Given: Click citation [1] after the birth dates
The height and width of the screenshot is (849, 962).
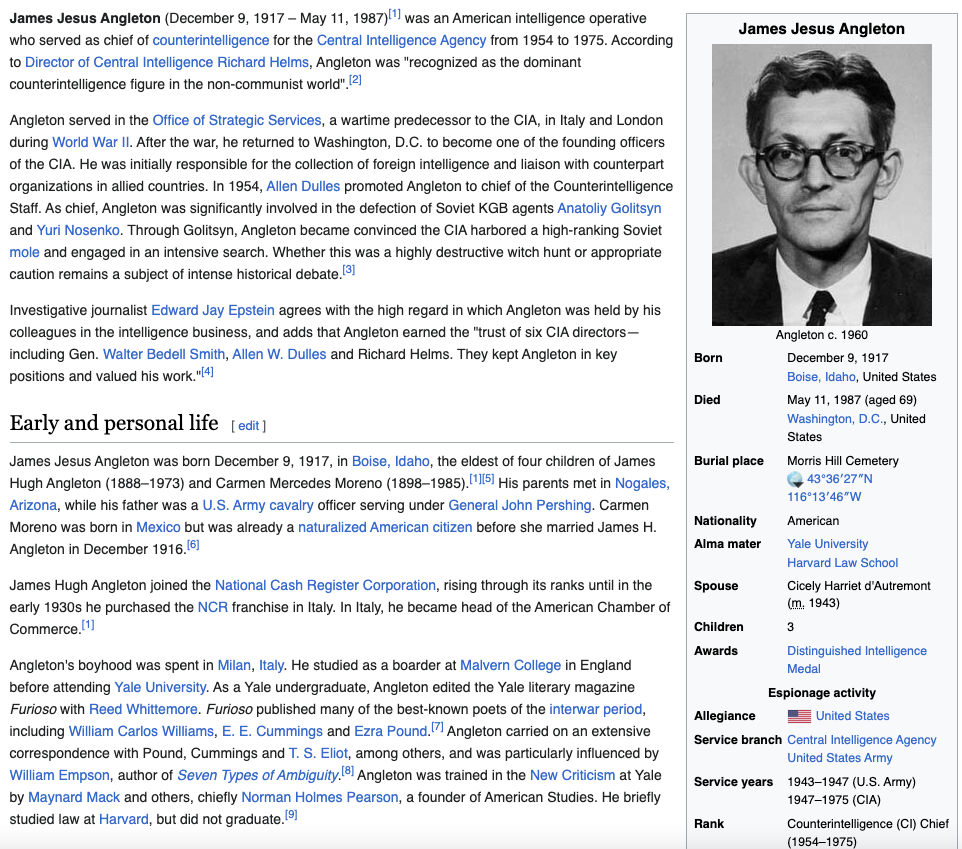Looking at the screenshot, I should (394, 13).
